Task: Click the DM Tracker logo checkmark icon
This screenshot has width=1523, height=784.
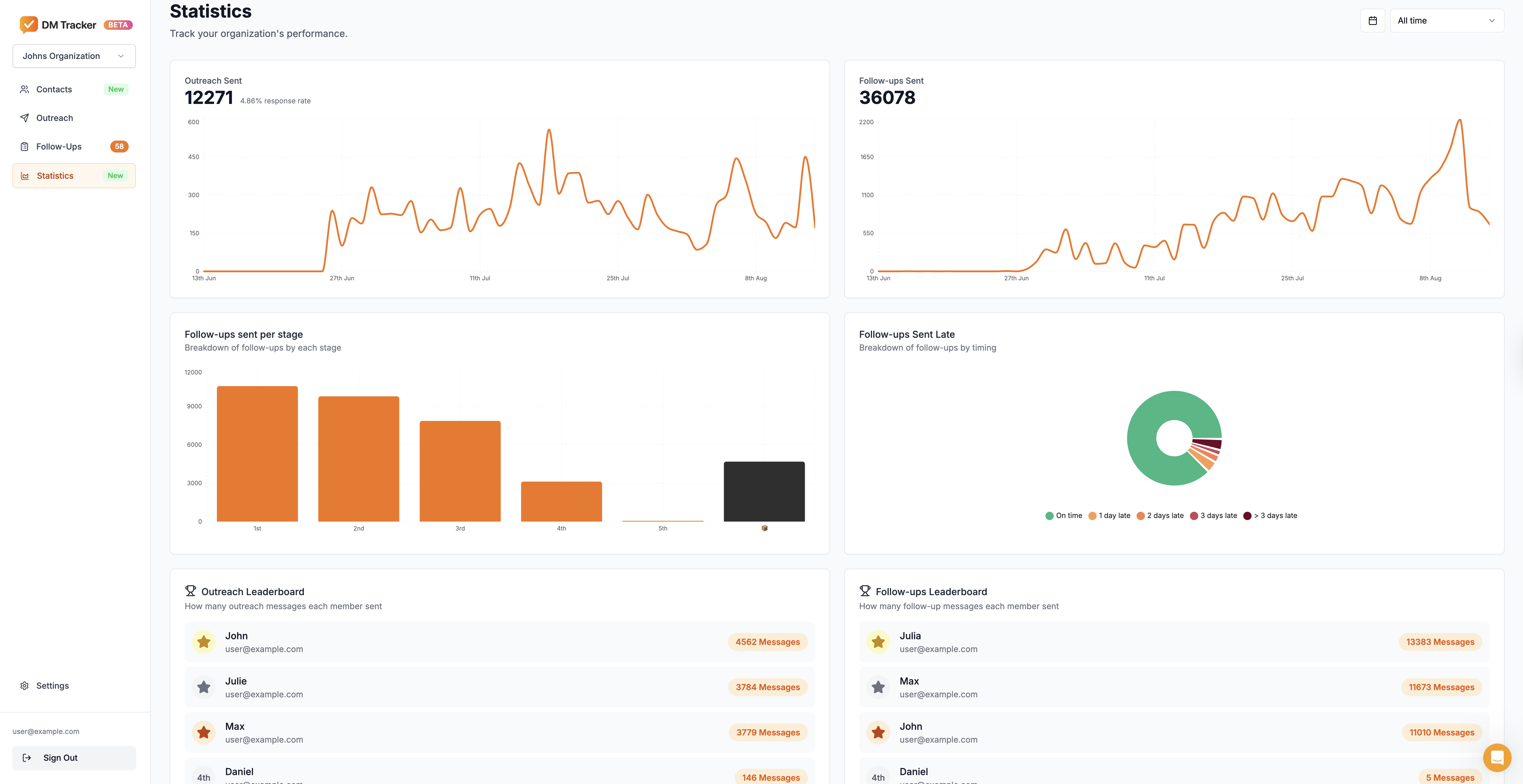Action: tap(28, 25)
